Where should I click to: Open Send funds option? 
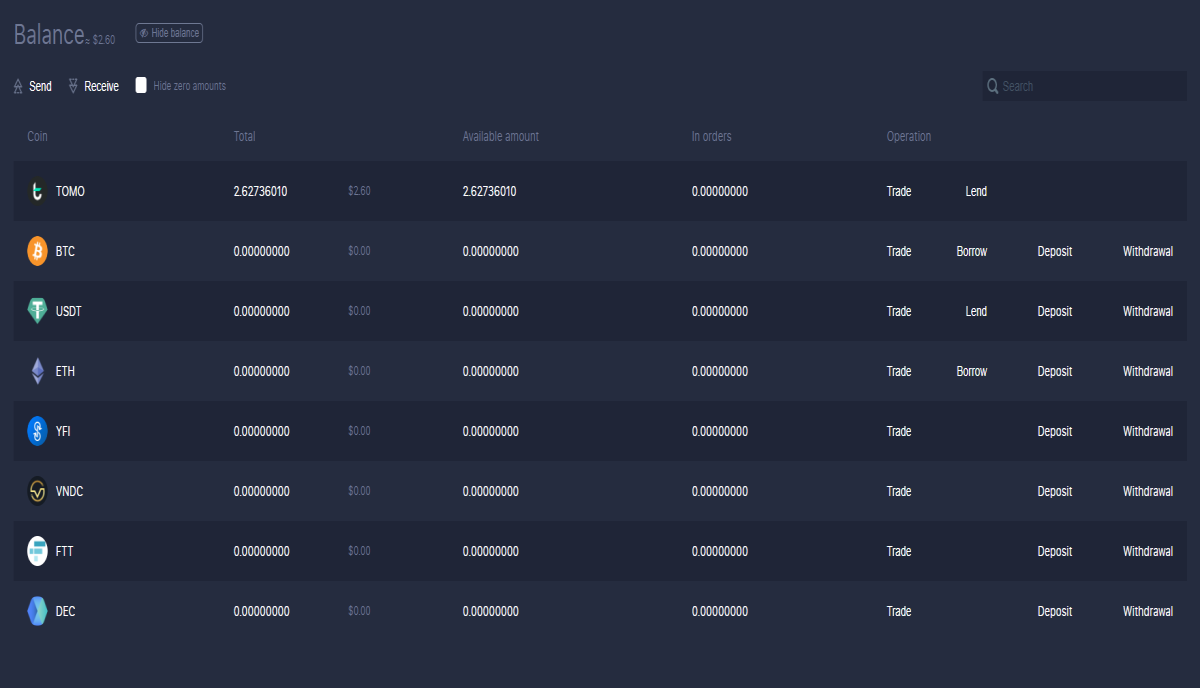(x=32, y=86)
